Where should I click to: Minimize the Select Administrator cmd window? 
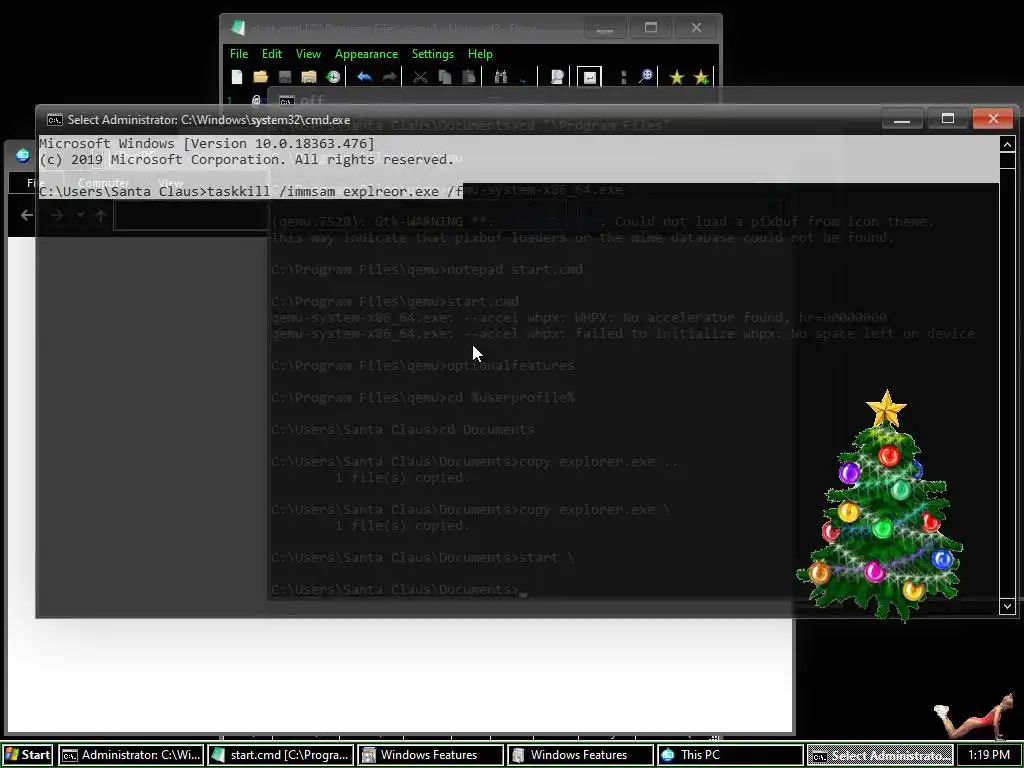(x=901, y=119)
